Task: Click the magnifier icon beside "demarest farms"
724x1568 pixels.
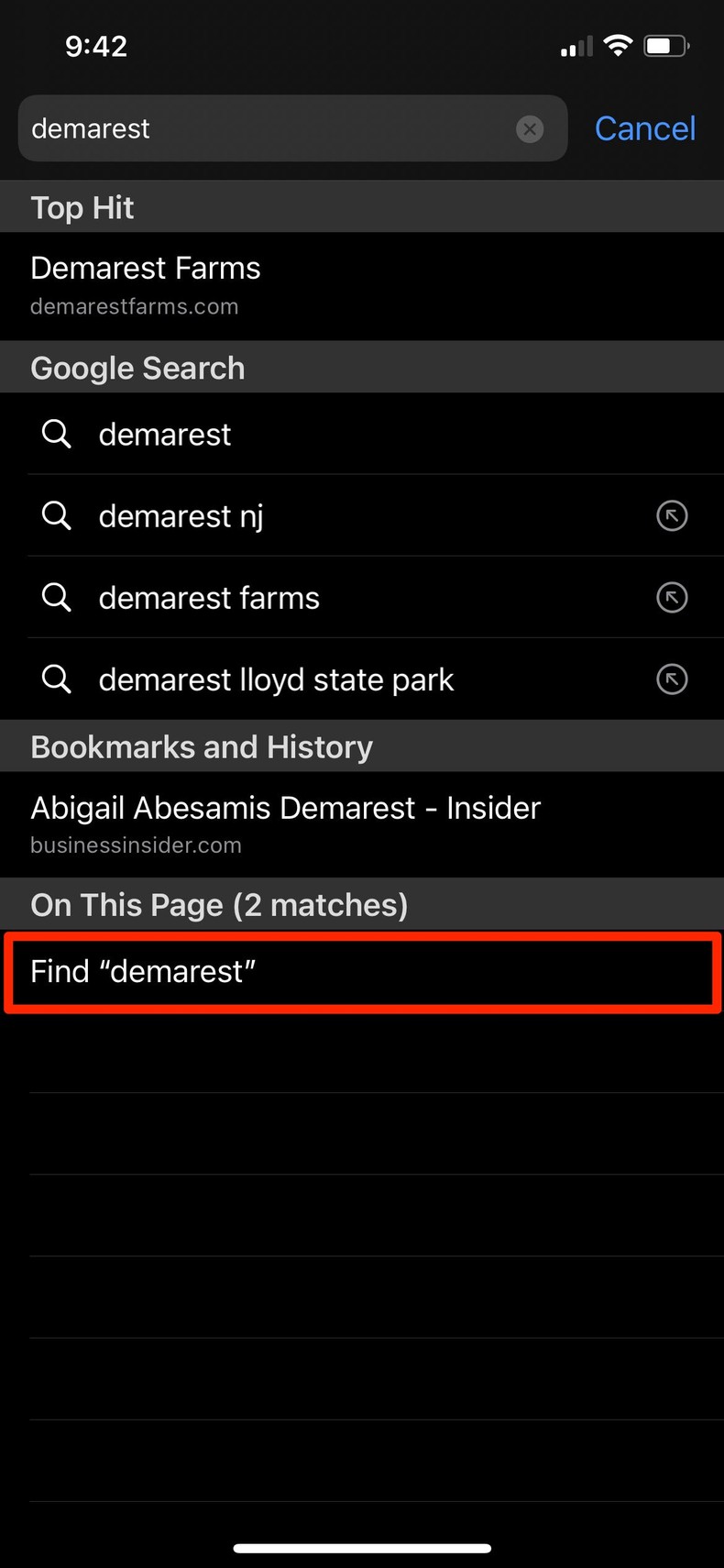Action: (57, 597)
